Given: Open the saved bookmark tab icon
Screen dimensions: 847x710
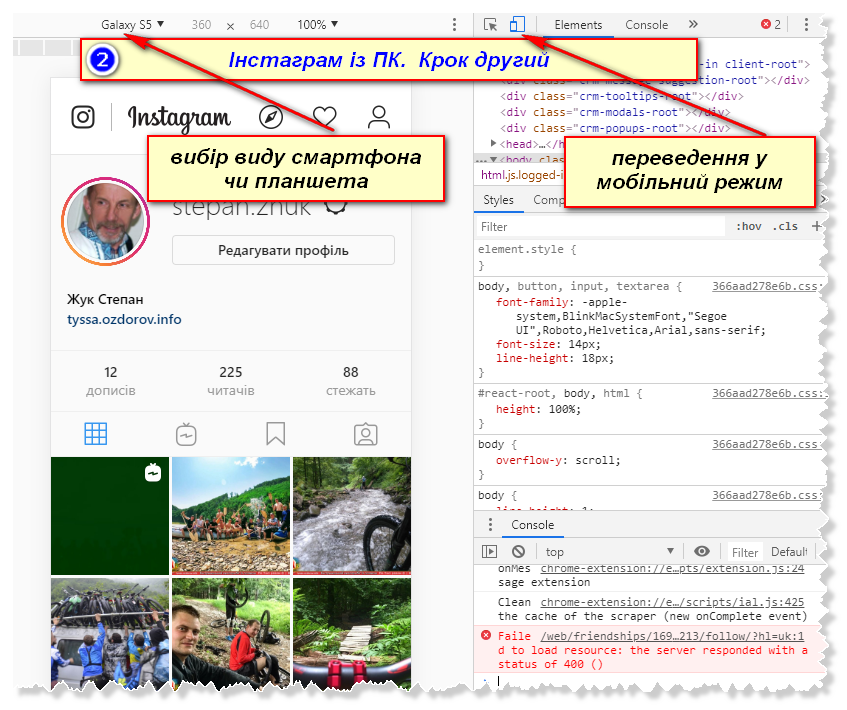Looking at the screenshot, I should [x=275, y=434].
